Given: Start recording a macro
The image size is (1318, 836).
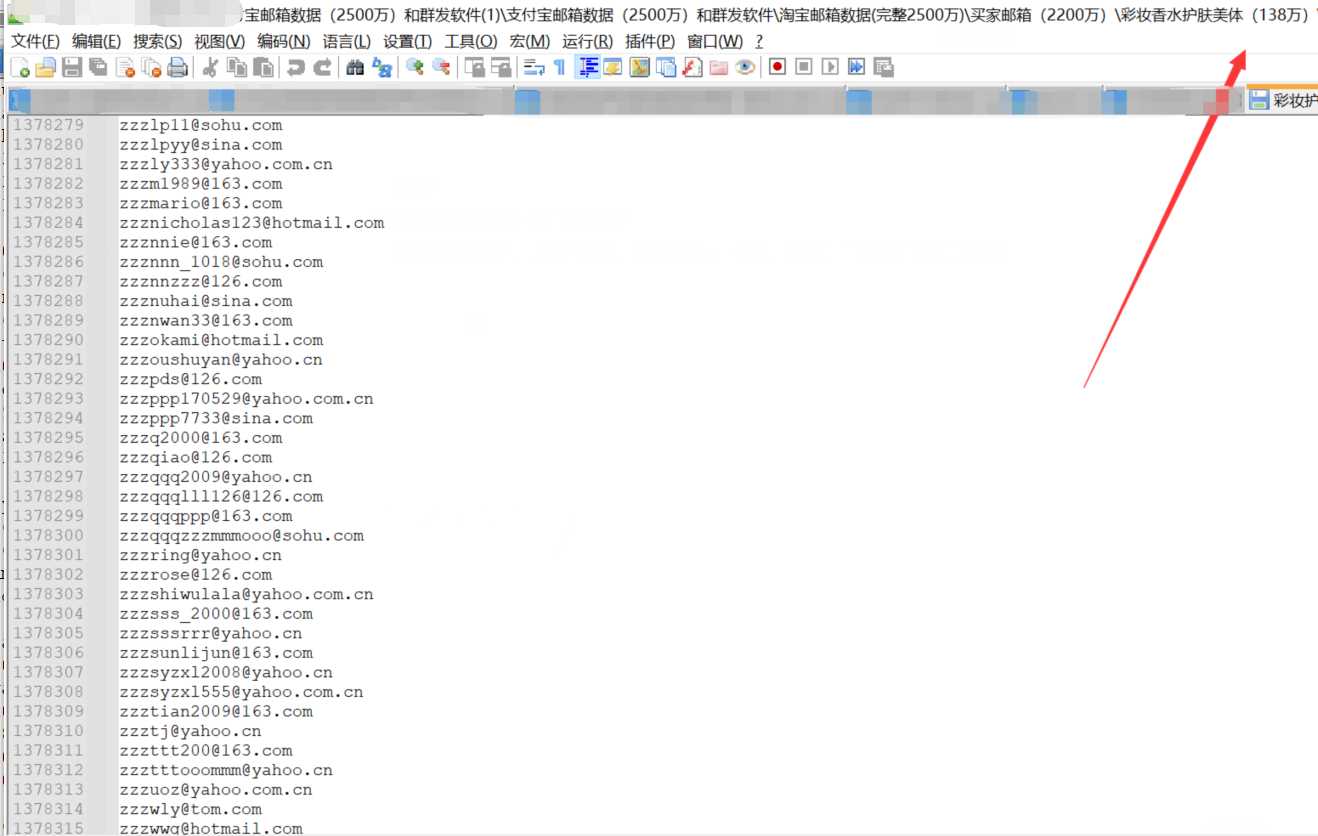Looking at the screenshot, I should [x=777, y=67].
